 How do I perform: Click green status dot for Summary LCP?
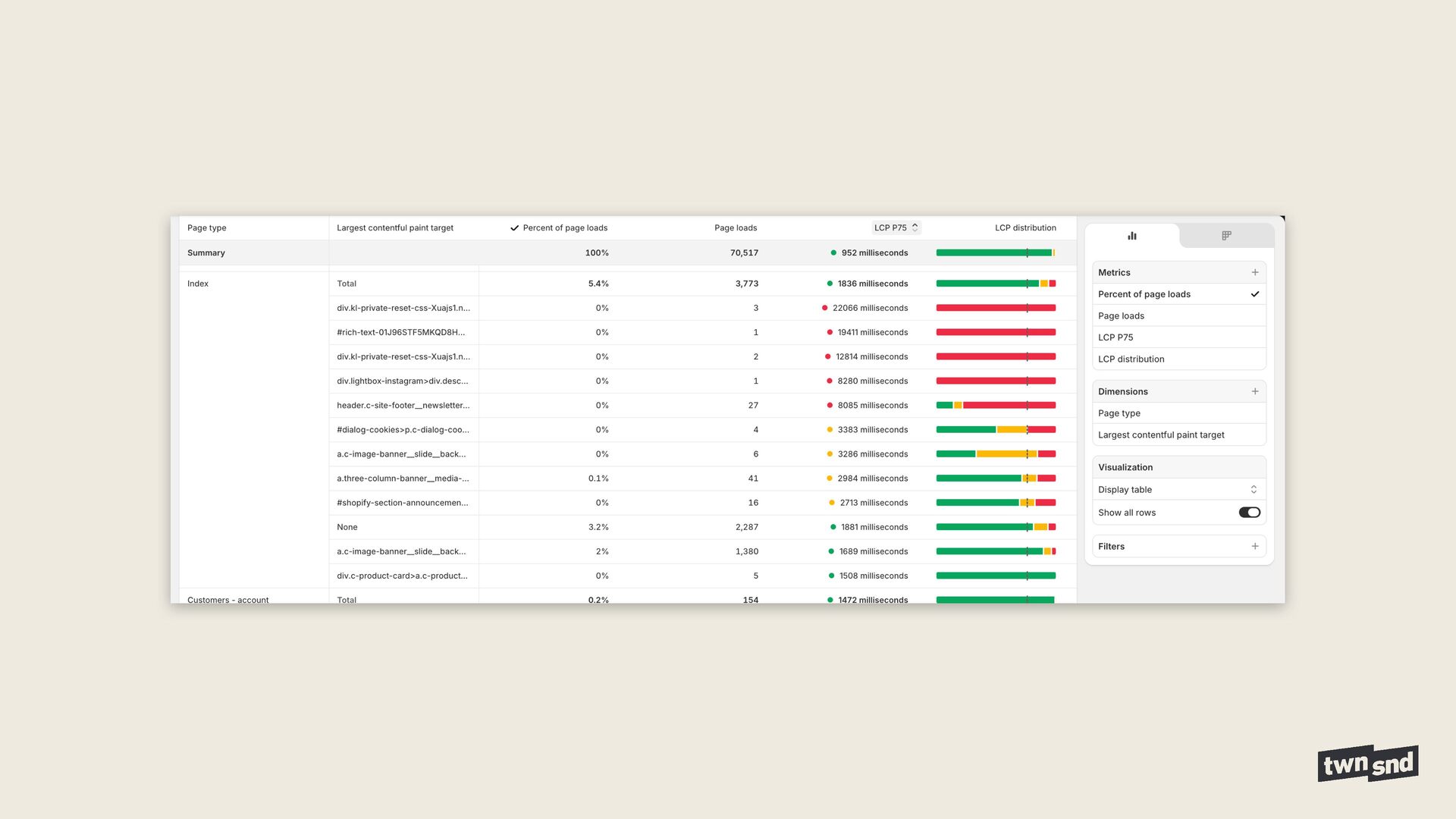tap(833, 253)
